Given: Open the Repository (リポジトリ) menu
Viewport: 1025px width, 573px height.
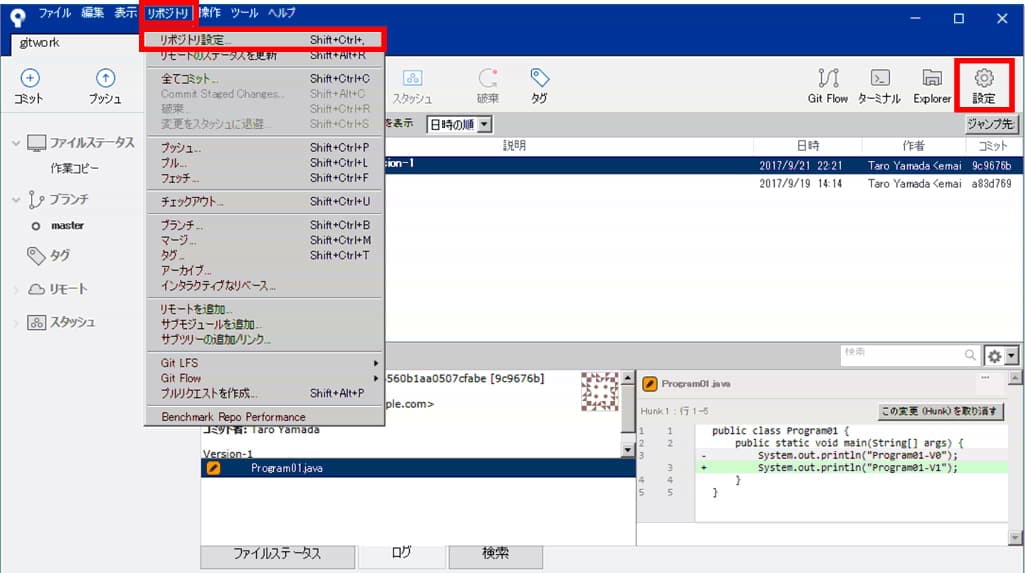Looking at the screenshot, I should coord(168,13).
